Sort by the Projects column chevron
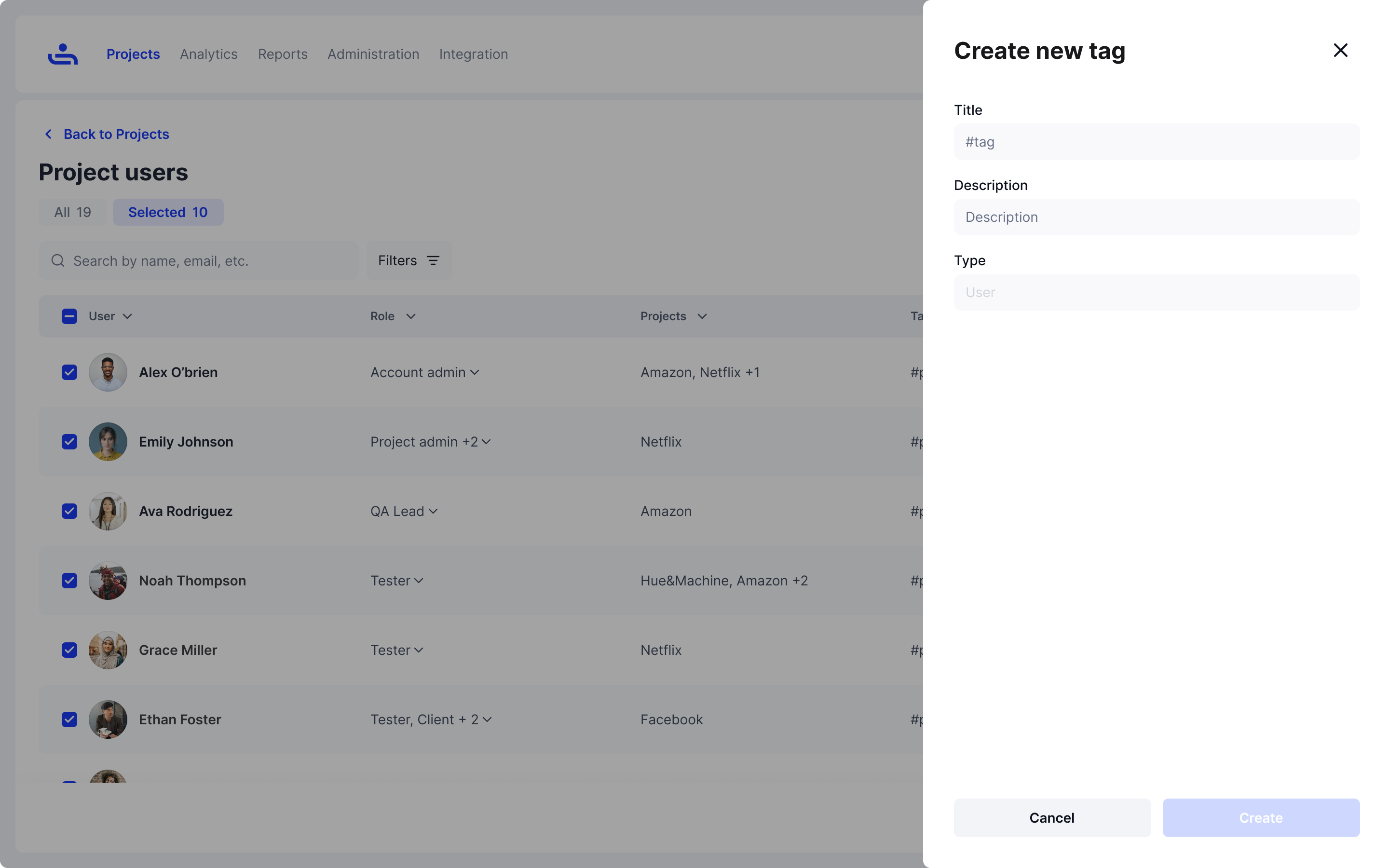 [702, 316]
